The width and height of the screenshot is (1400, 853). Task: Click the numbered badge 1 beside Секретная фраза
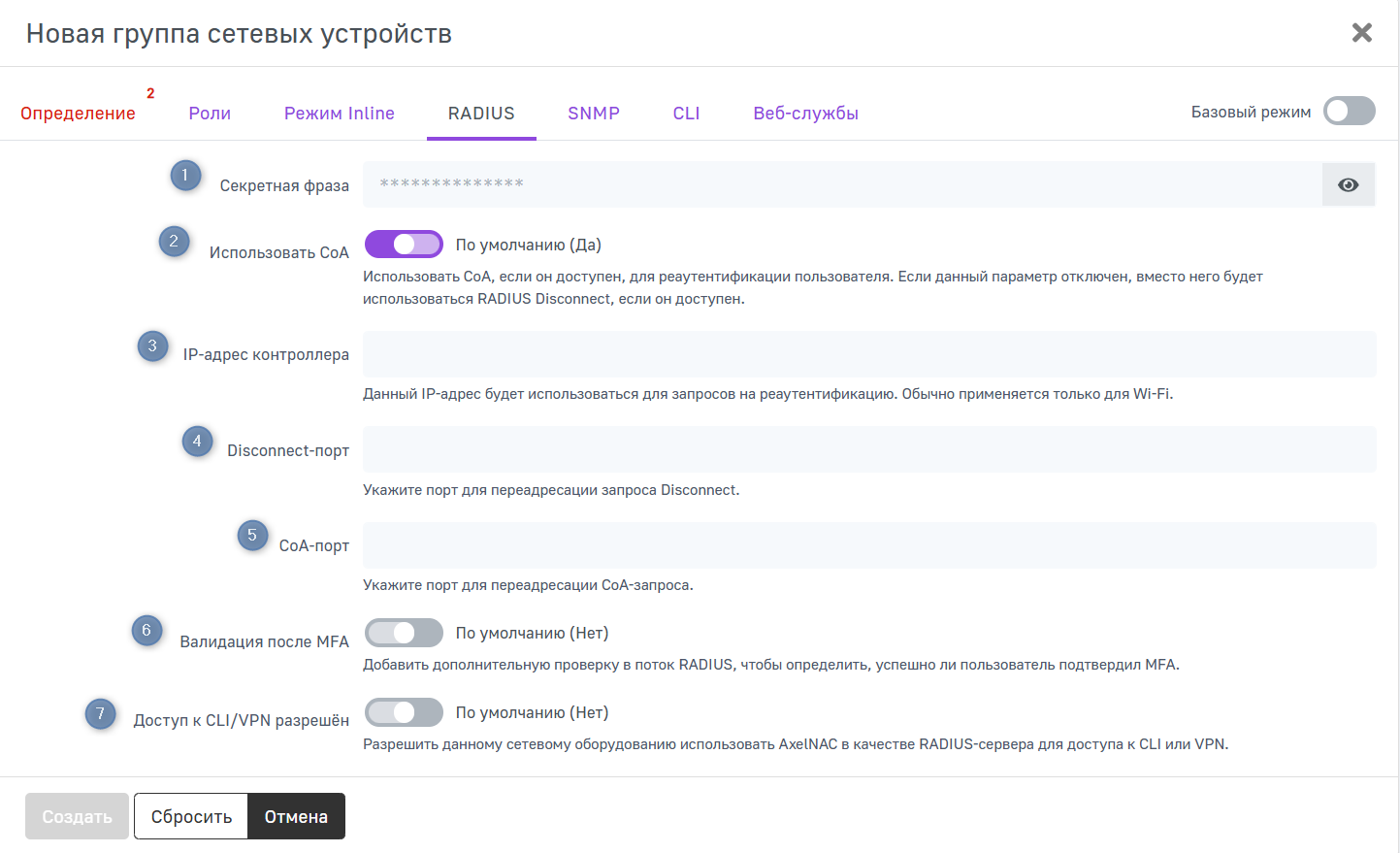point(185,176)
